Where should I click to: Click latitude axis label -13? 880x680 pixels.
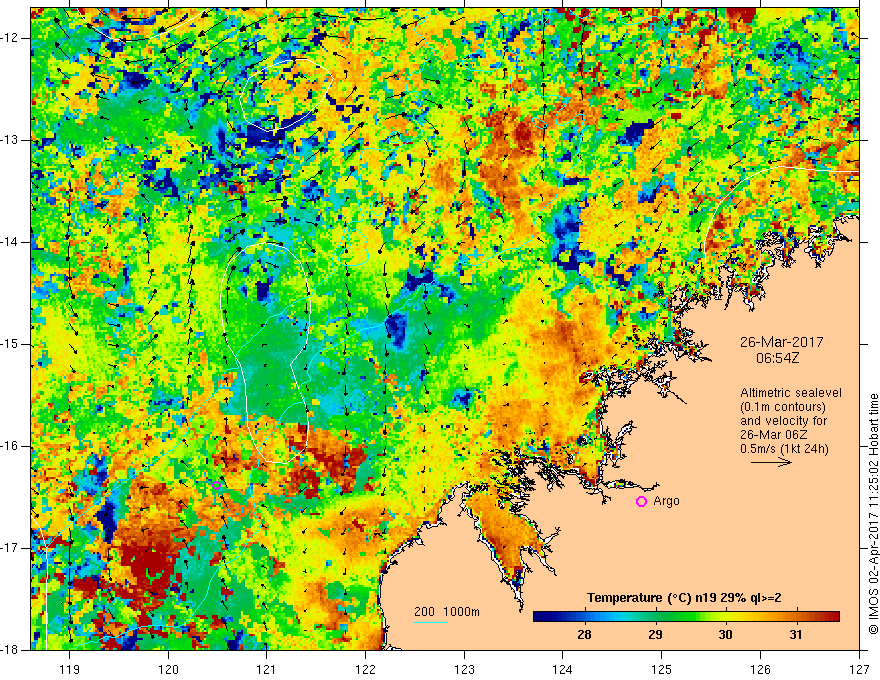tap(11, 140)
